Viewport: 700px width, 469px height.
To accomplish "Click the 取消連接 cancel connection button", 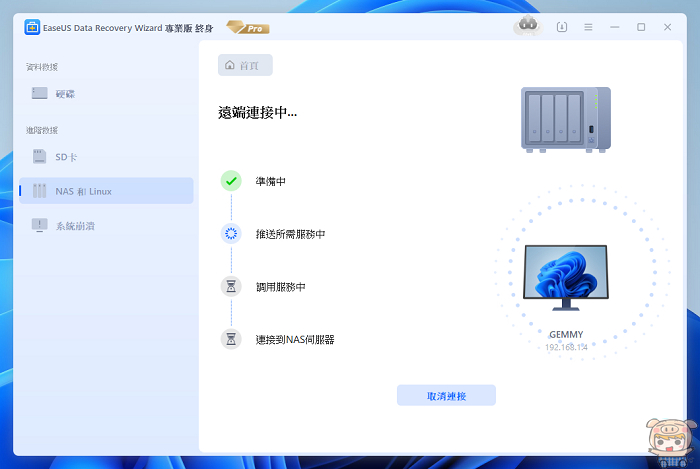I will coord(446,396).
